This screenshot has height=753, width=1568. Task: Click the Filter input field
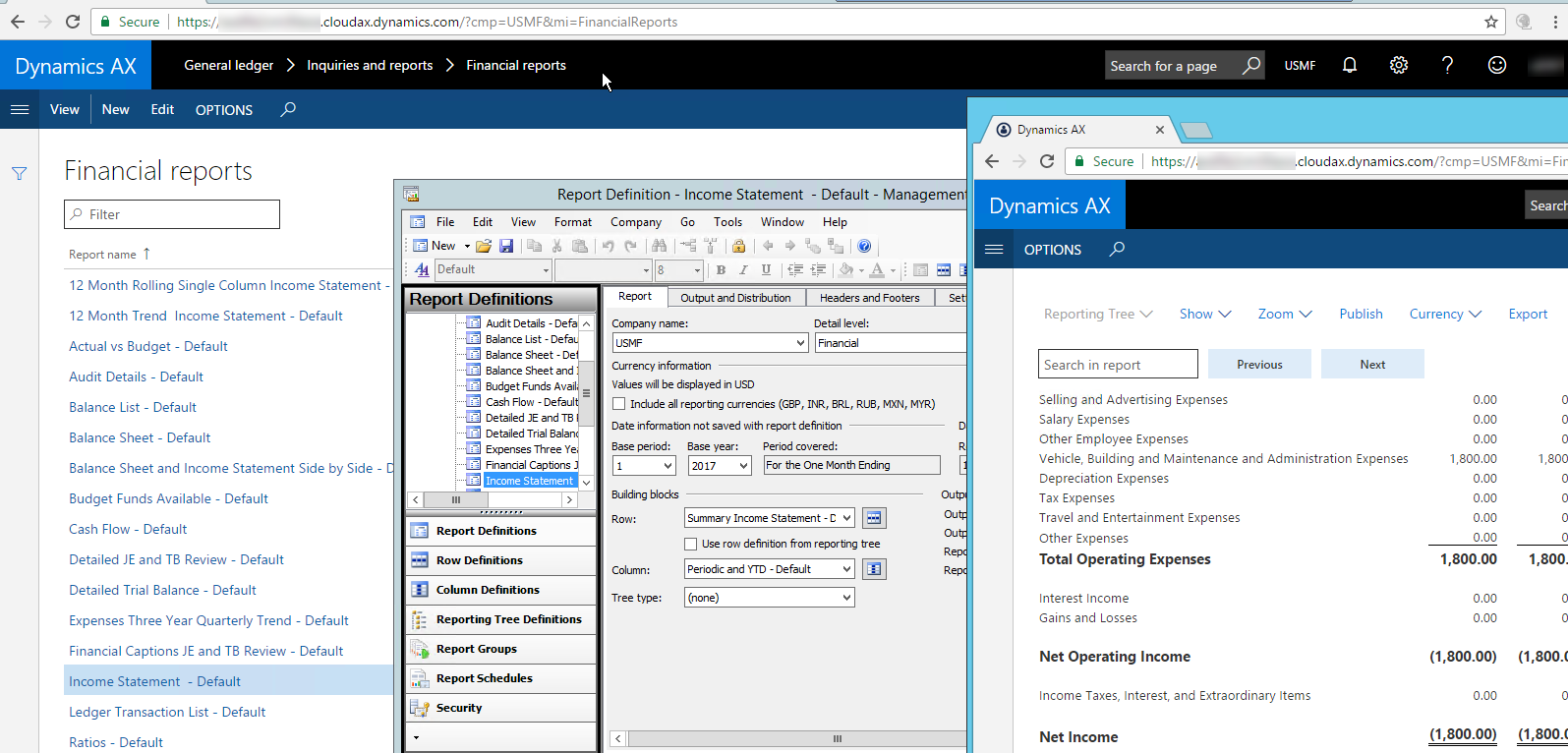(172, 214)
